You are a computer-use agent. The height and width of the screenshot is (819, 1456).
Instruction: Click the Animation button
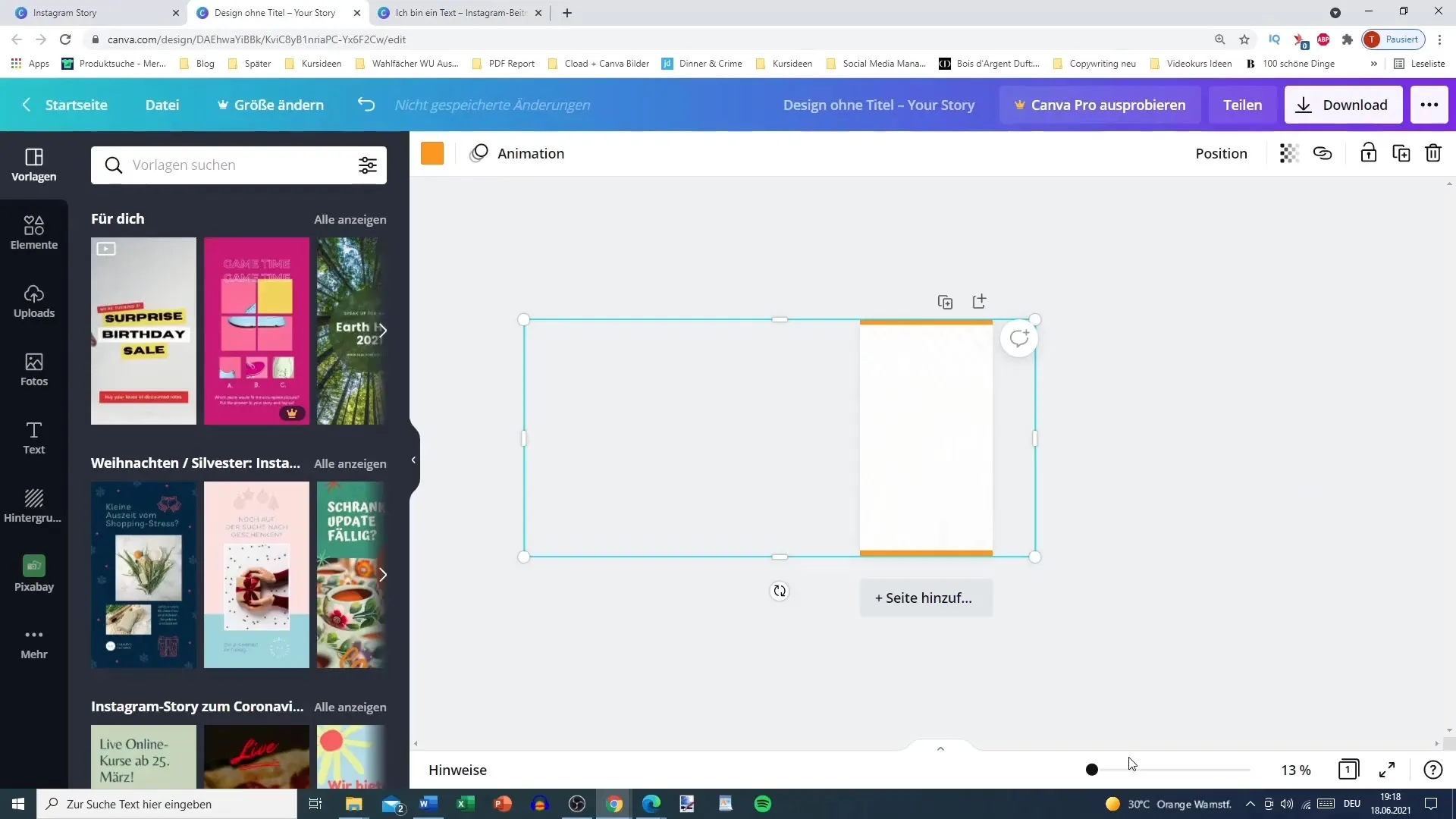(517, 153)
